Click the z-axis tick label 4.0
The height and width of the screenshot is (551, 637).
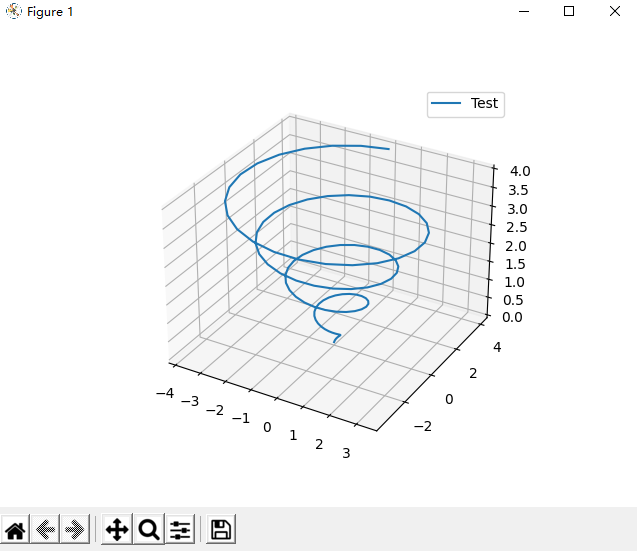click(520, 171)
